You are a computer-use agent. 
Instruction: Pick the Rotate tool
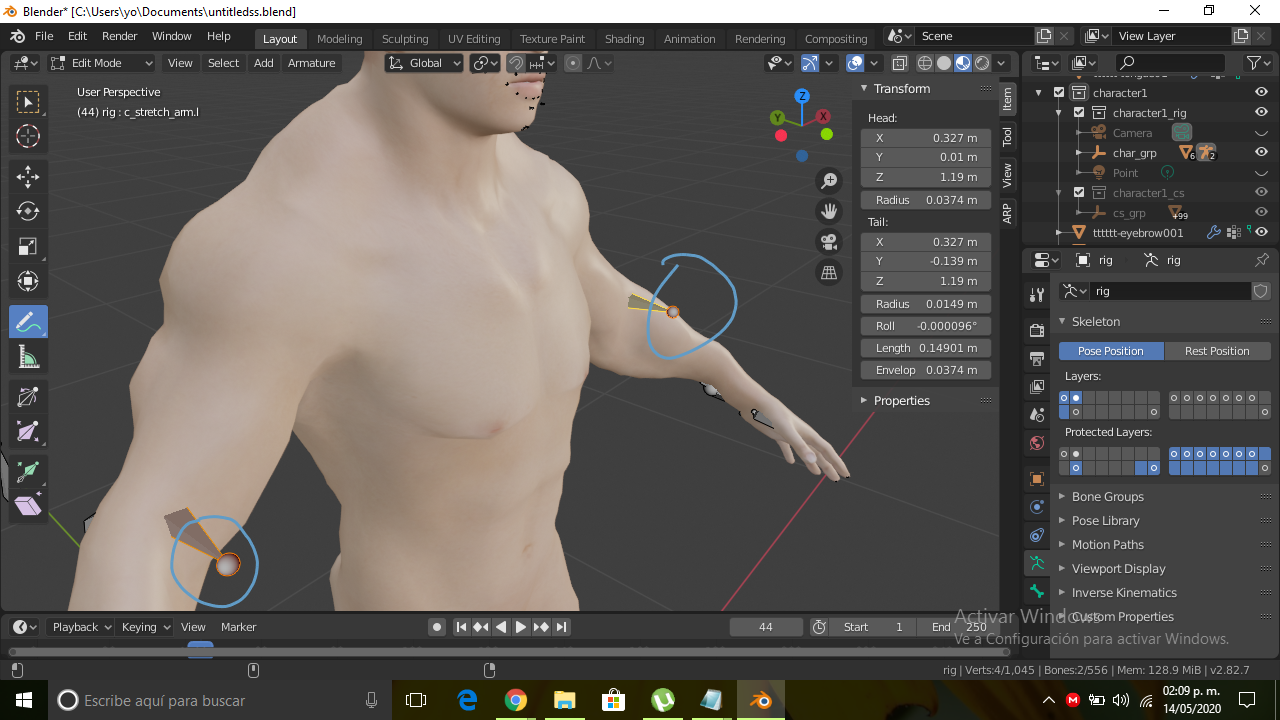point(28,211)
